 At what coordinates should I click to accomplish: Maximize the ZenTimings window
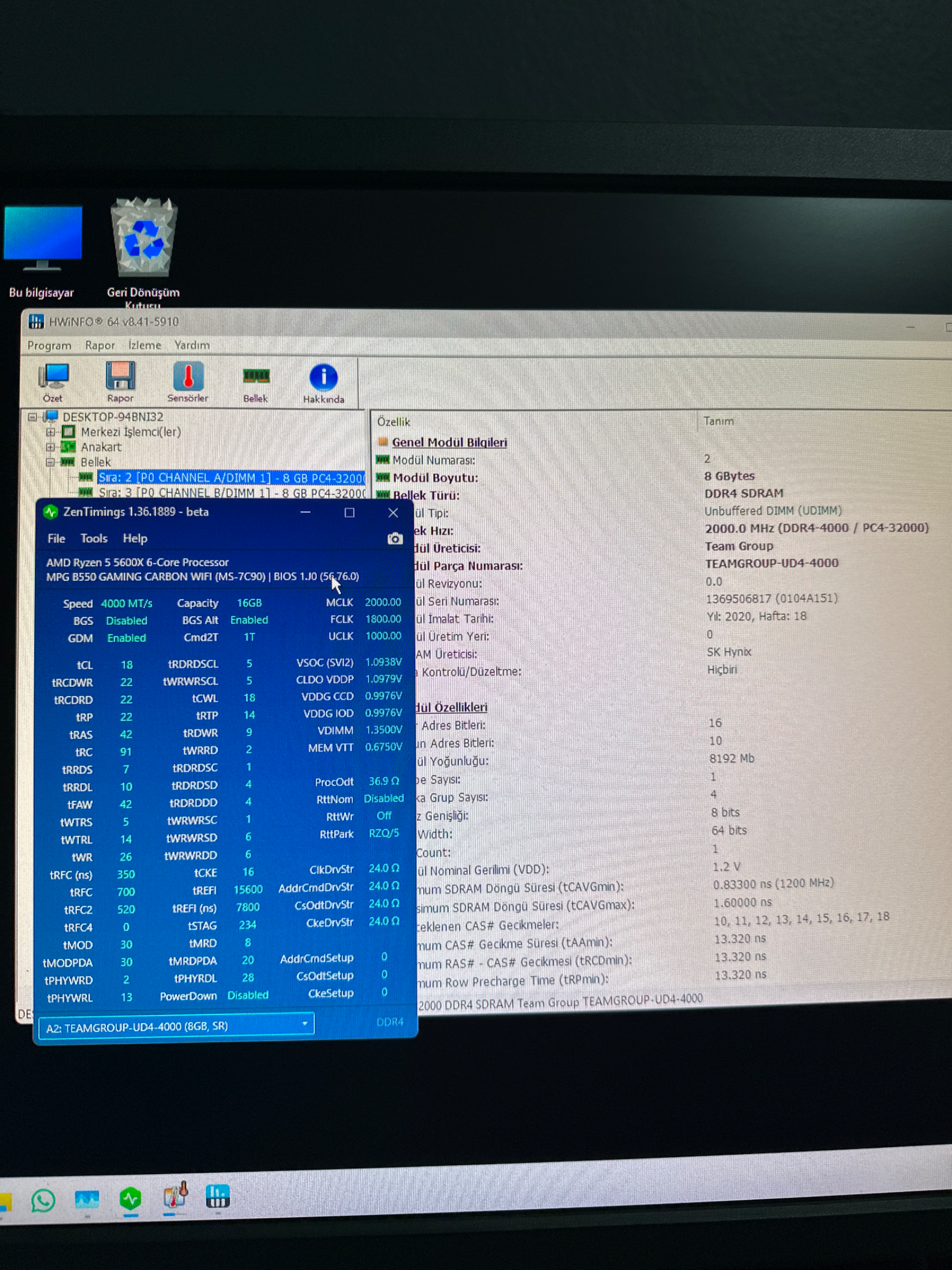tap(350, 513)
